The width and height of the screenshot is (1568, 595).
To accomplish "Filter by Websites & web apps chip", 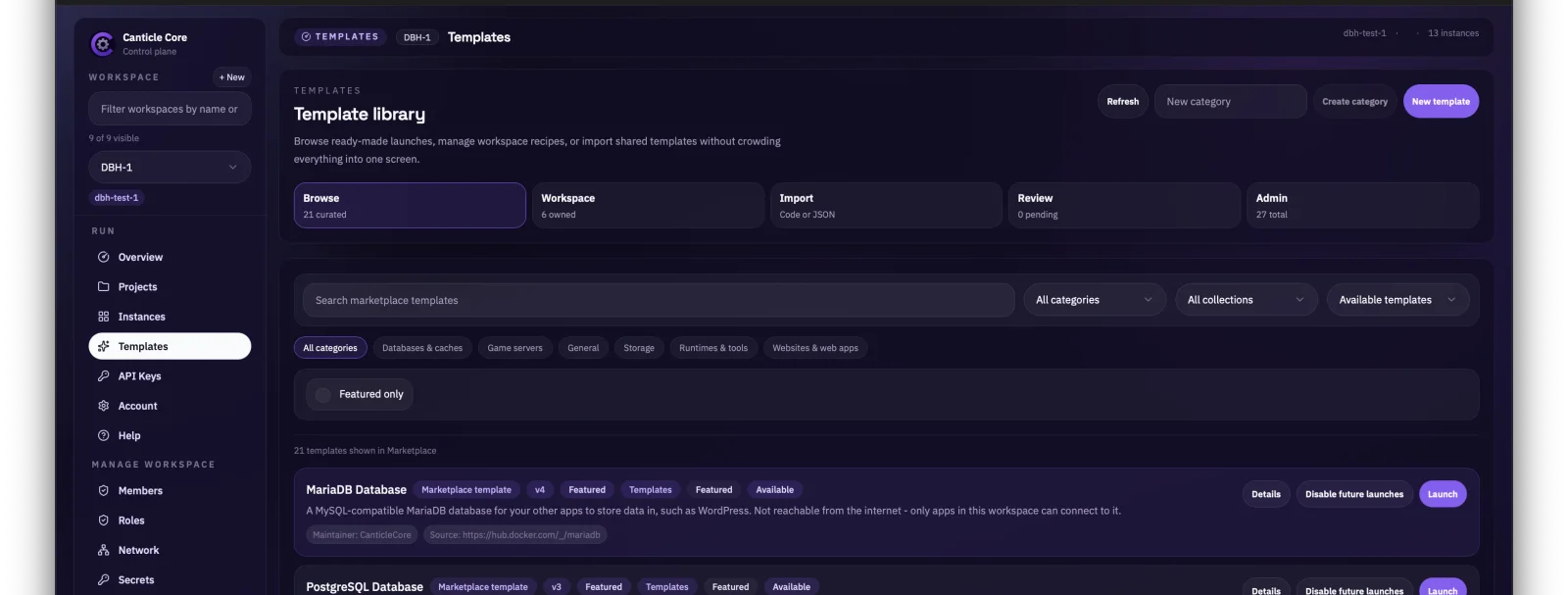I will tap(815, 348).
